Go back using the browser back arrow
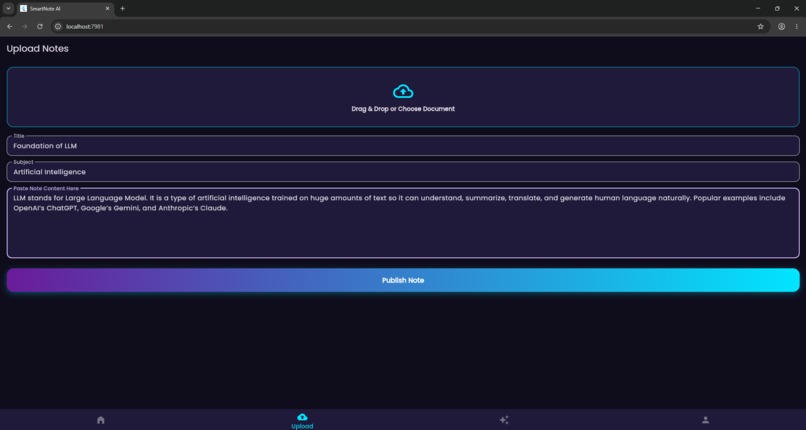 (x=9, y=26)
